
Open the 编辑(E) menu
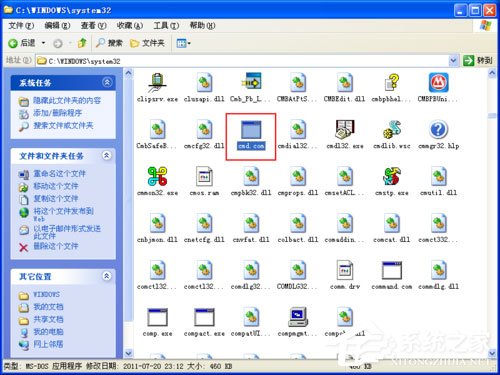click(57, 25)
